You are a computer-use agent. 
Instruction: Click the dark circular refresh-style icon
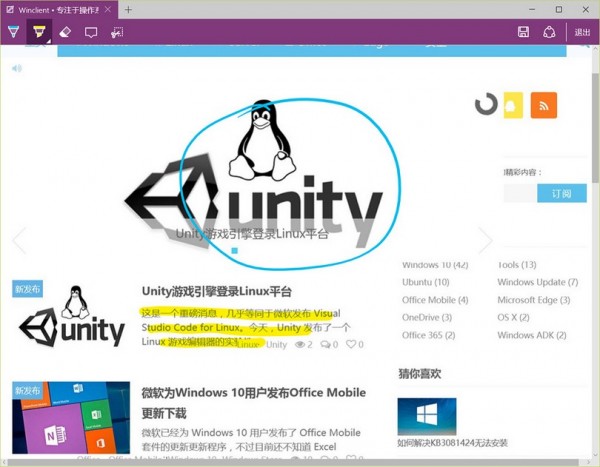click(486, 104)
